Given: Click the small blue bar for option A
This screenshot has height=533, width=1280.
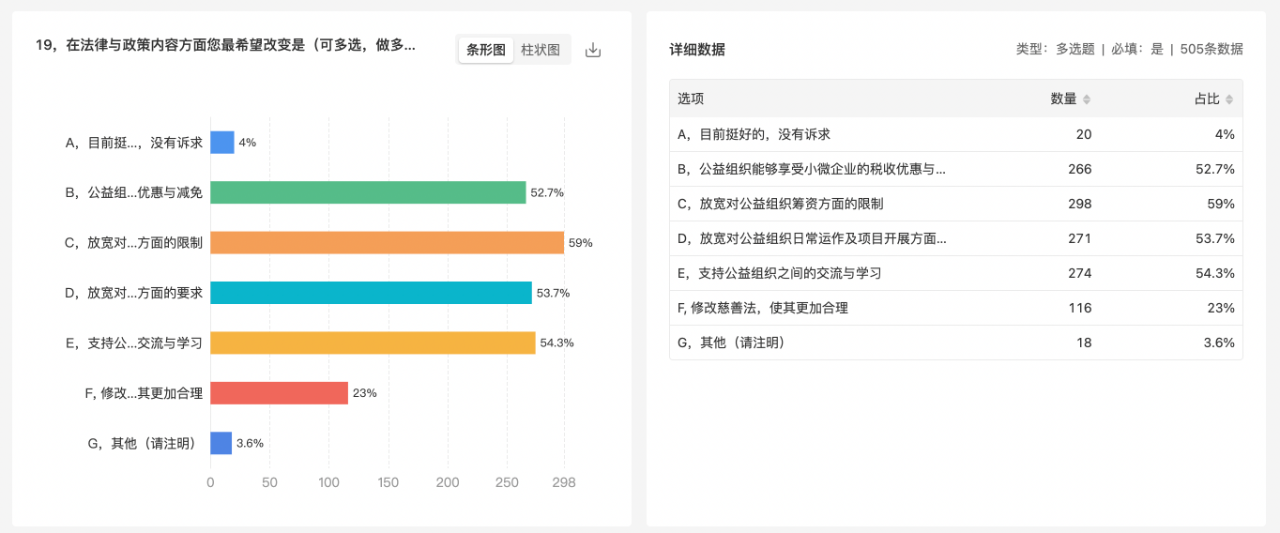Looking at the screenshot, I should (x=222, y=142).
